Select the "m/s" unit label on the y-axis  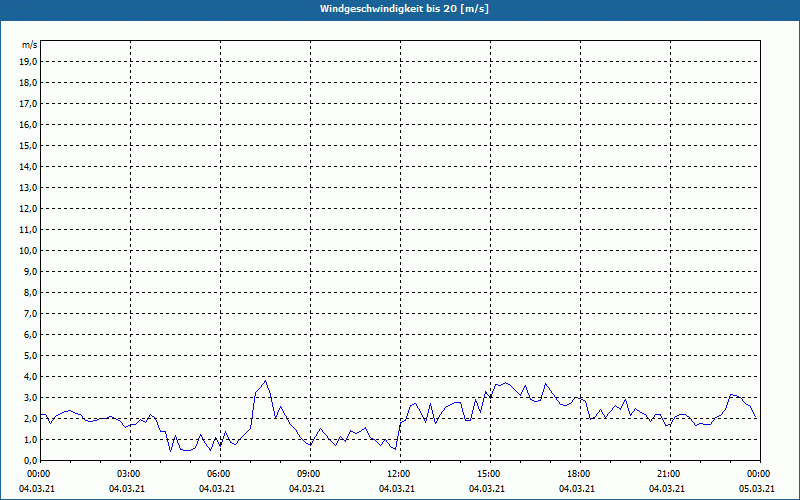tap(30, 45)
